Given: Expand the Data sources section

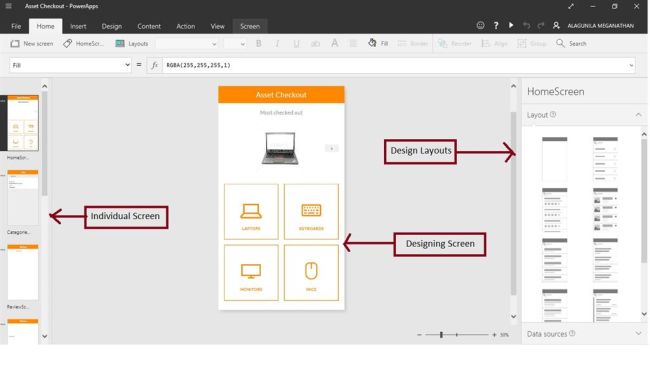Looking at the screenshot, I should click(x=638, y=333).
